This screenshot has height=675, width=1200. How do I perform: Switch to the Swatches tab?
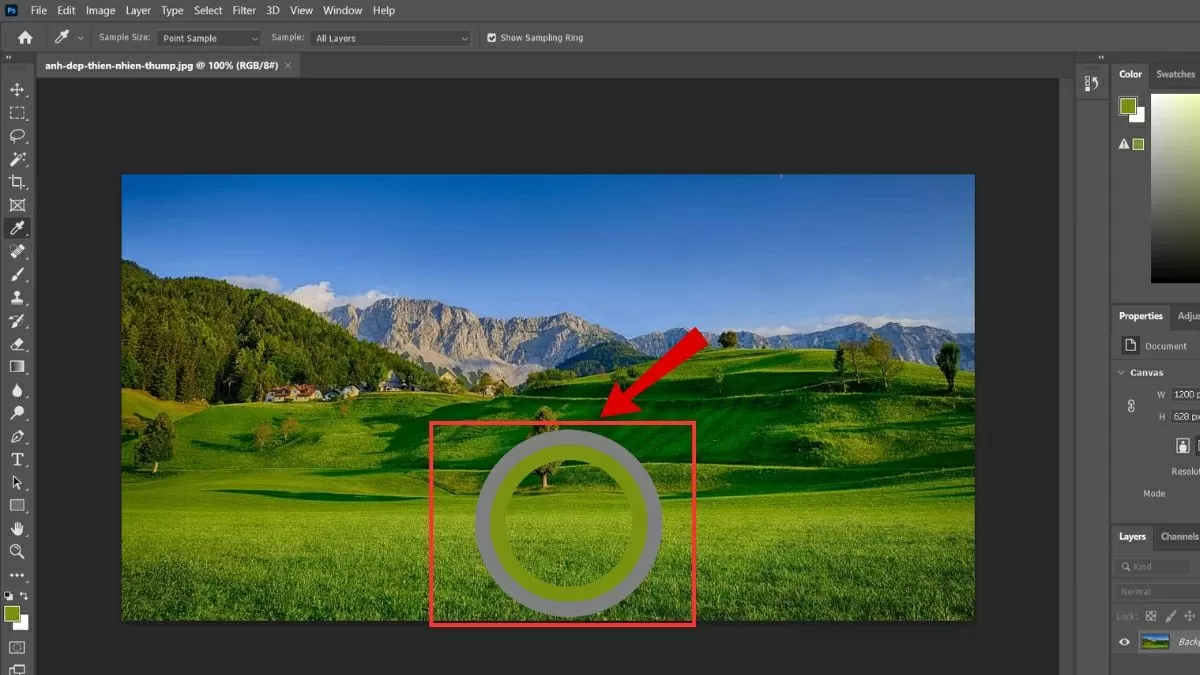(1175, 74)
